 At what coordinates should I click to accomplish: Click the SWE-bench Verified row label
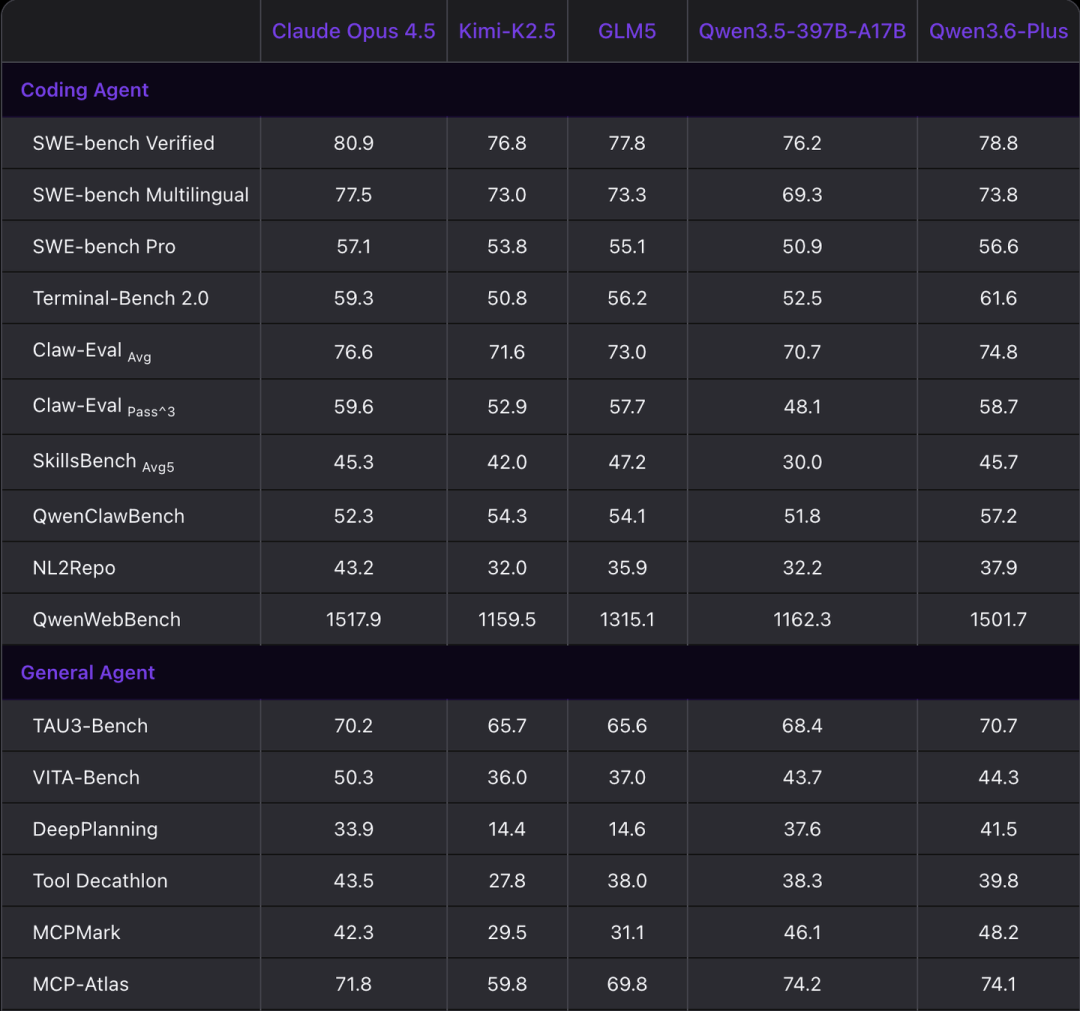(124, 143)
